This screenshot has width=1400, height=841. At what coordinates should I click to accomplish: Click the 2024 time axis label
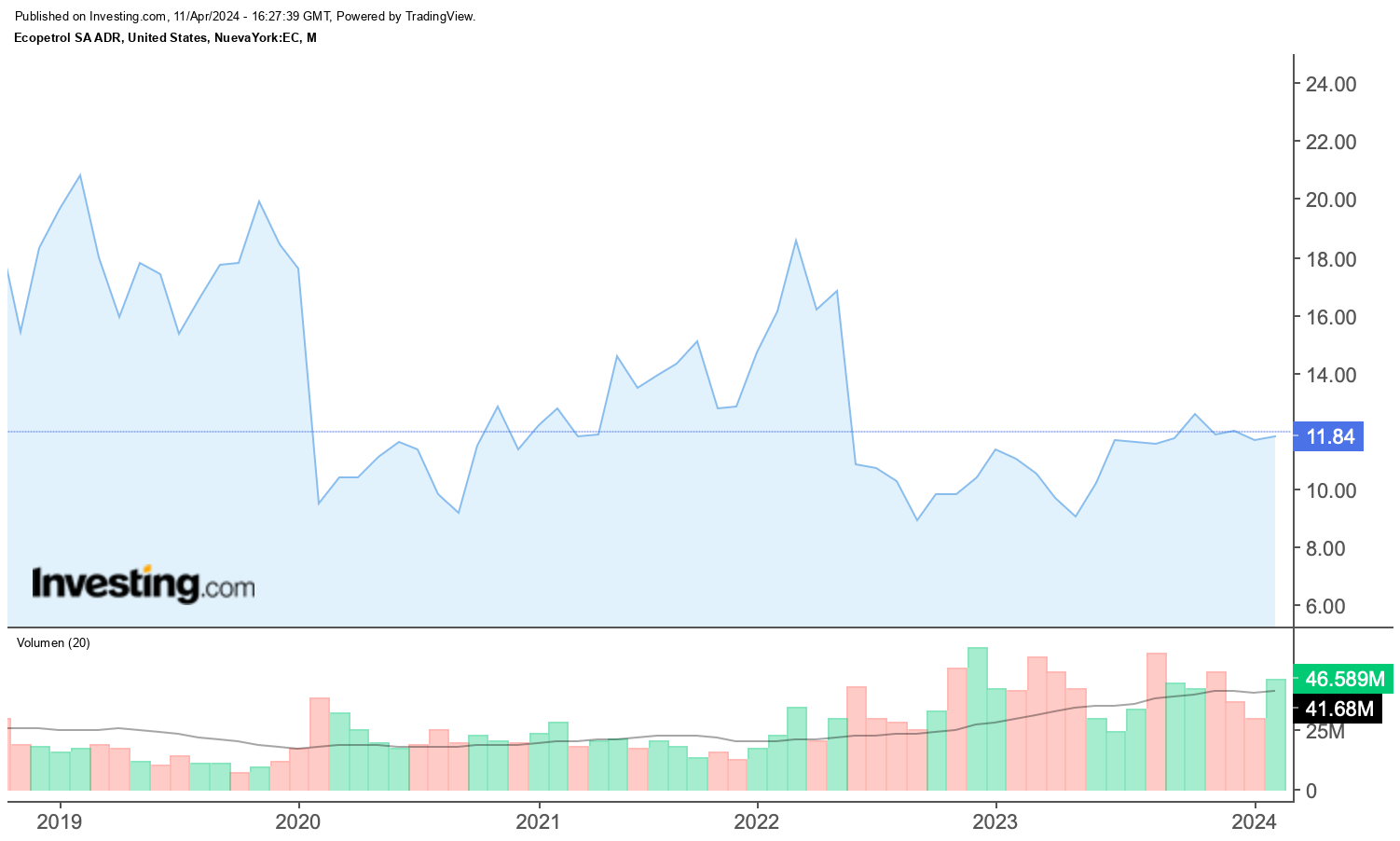pos(1255,821)
